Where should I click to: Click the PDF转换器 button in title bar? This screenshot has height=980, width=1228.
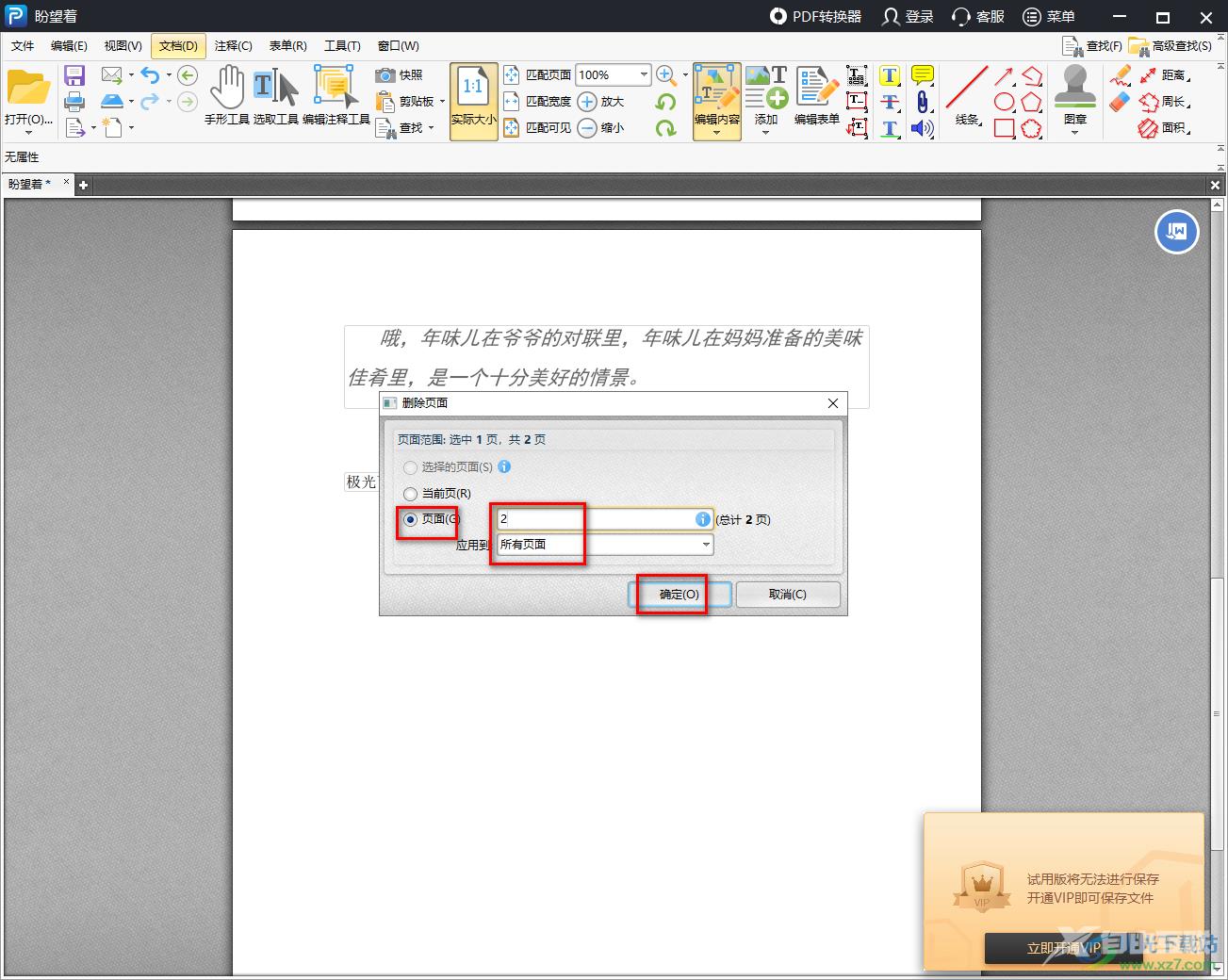pos(815,16)
